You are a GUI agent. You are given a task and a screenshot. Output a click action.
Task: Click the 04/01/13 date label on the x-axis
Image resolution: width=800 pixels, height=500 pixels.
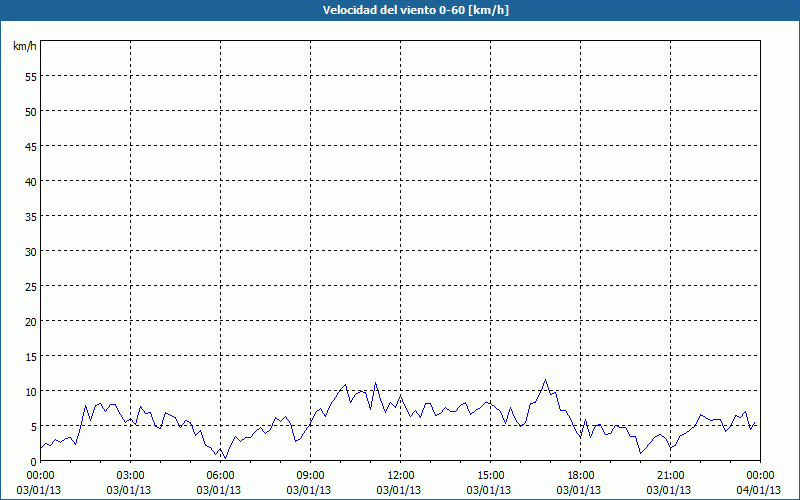coord(759,490)
